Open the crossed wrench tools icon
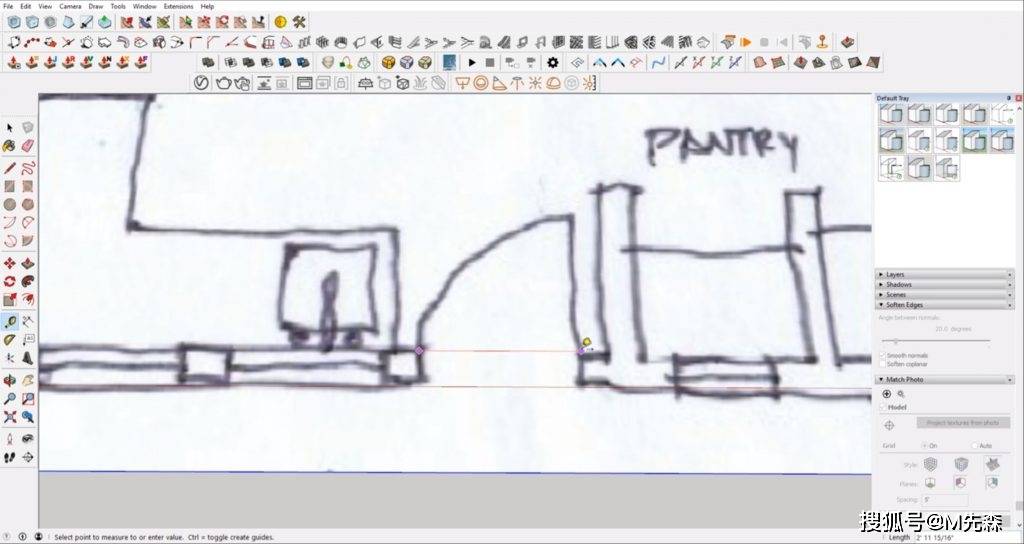The width and height of the screenshot is (1024, 544). pyautogui.click(x=299, y=22)
